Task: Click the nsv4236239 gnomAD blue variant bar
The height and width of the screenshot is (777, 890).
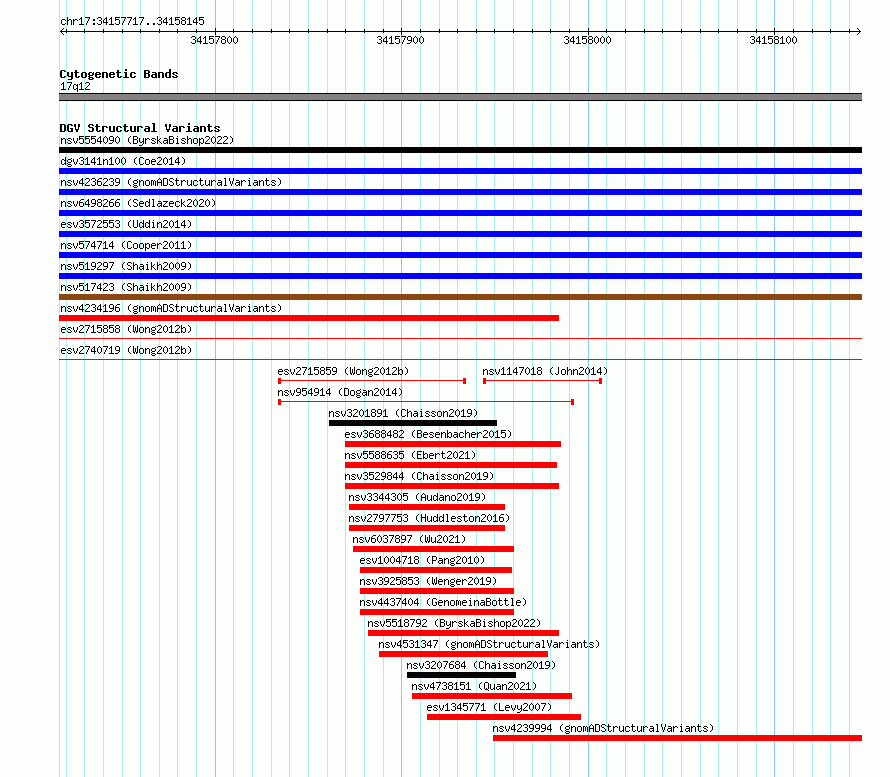Action: point(460,192)
